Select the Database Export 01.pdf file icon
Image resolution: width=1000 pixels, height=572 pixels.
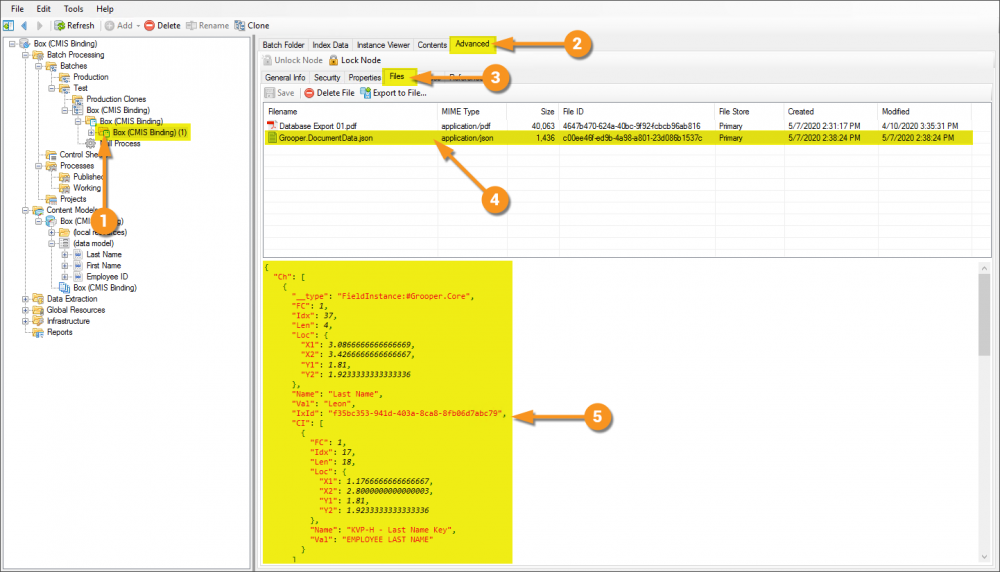(272, 126)
